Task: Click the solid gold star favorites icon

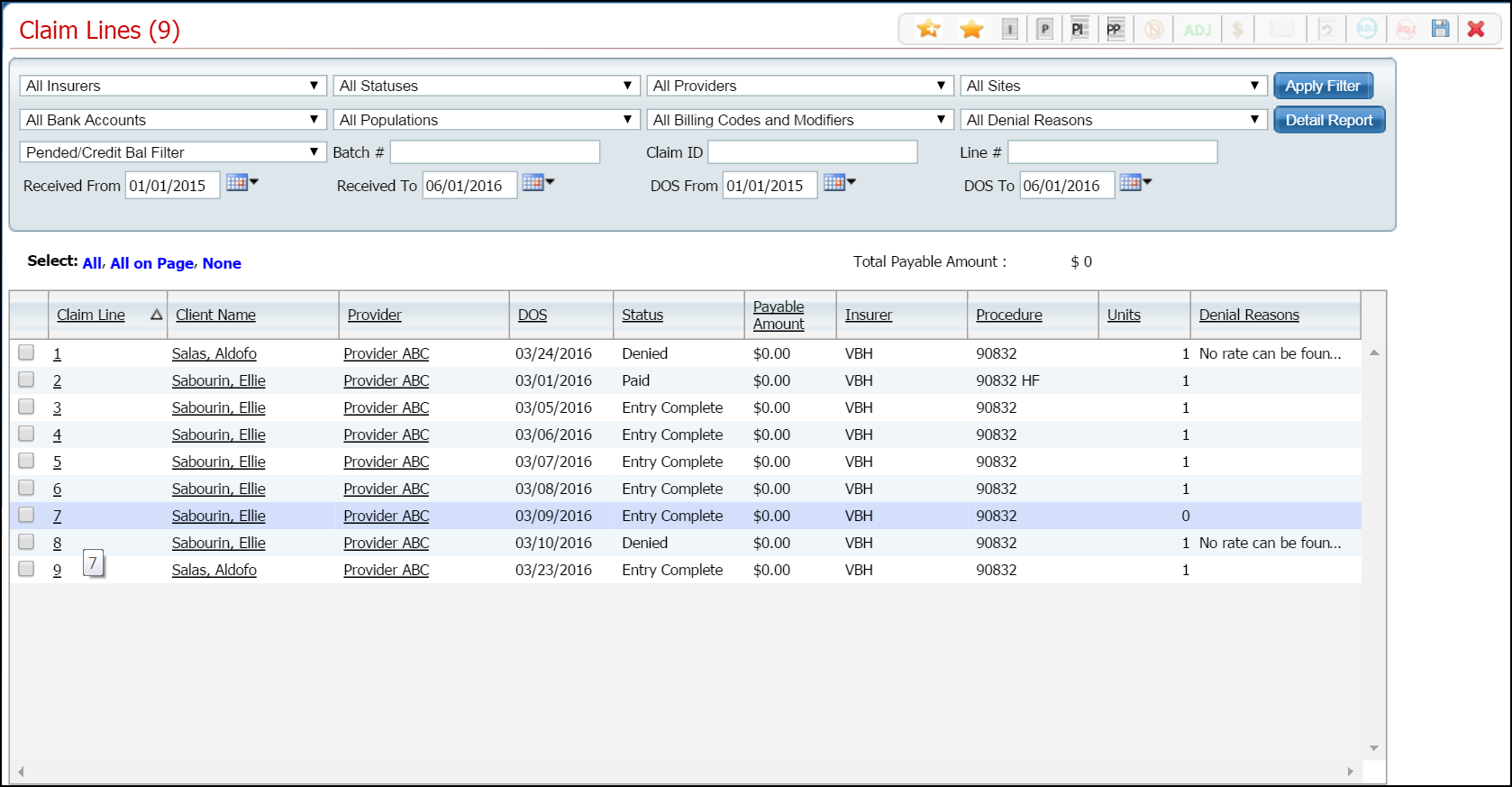Action: [x=971, y=30]
